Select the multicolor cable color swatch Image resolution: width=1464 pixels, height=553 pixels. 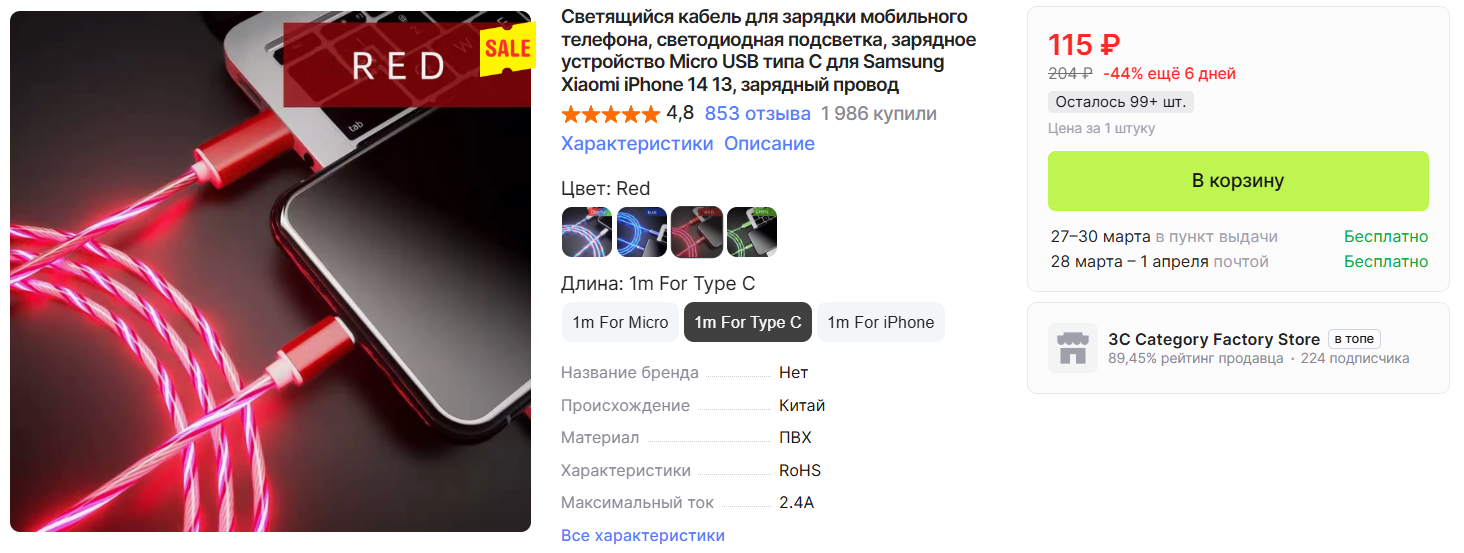coord(586,232)
